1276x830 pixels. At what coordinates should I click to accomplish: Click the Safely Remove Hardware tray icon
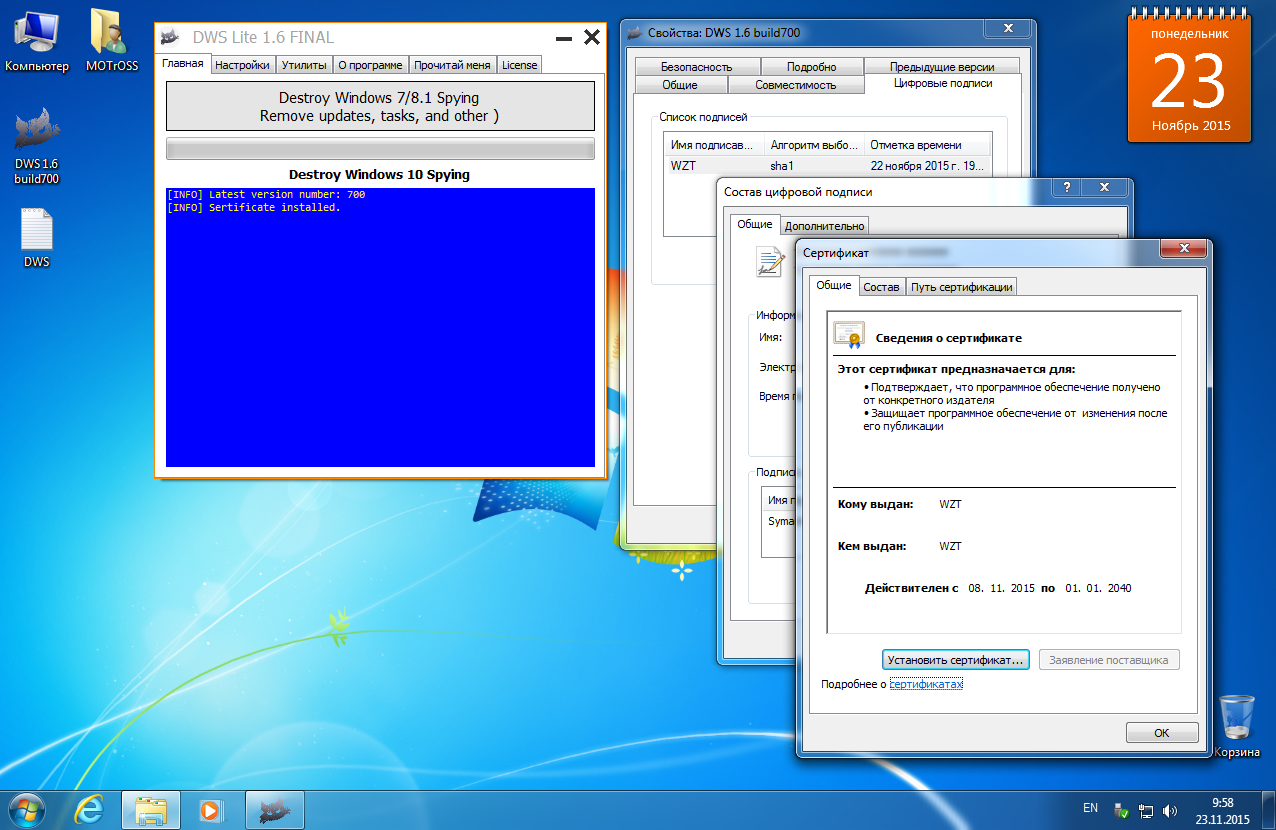tap(1122, 810)
